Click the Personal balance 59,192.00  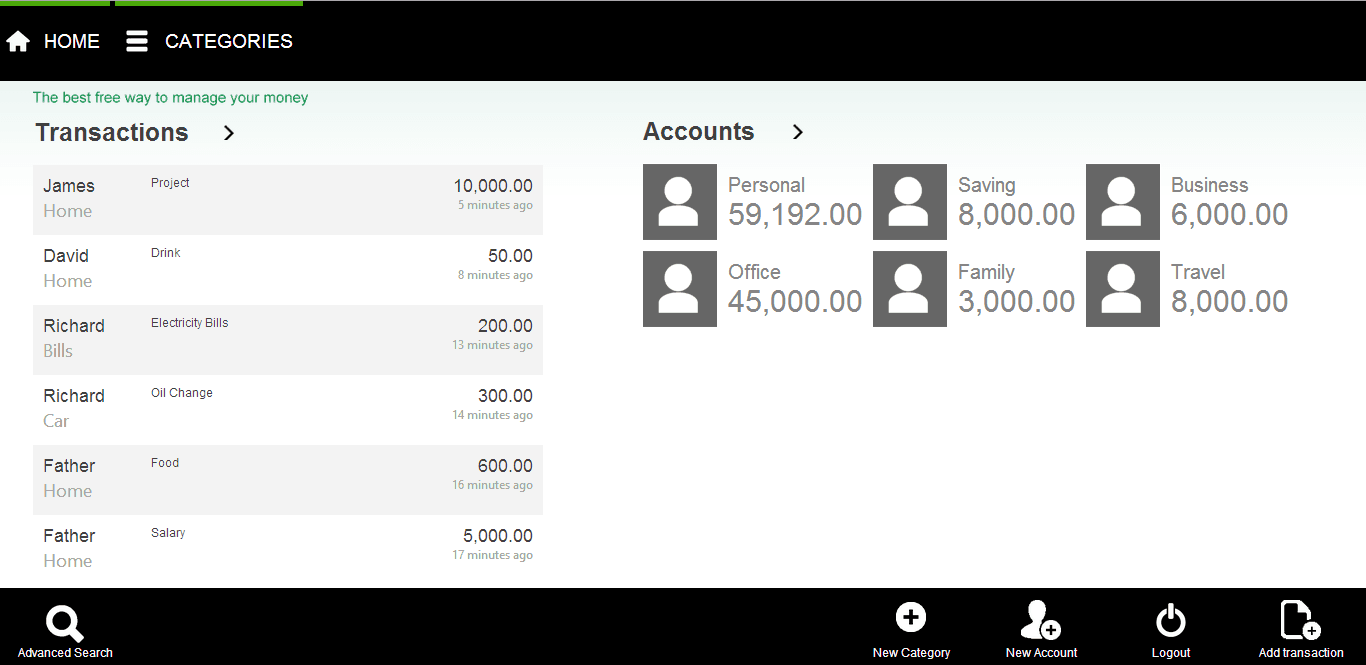tap(795, 215)
